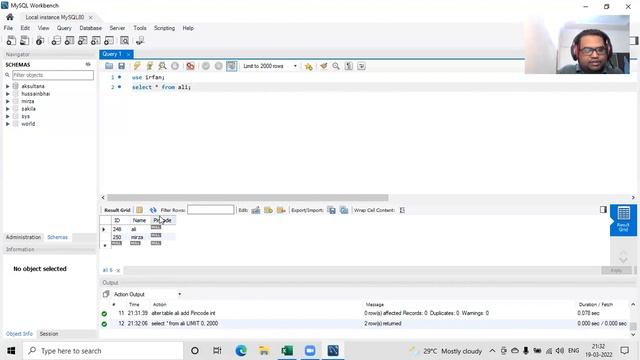The image size is (640, 360).
Task: Open the Object Info tab
Action: 19,334
